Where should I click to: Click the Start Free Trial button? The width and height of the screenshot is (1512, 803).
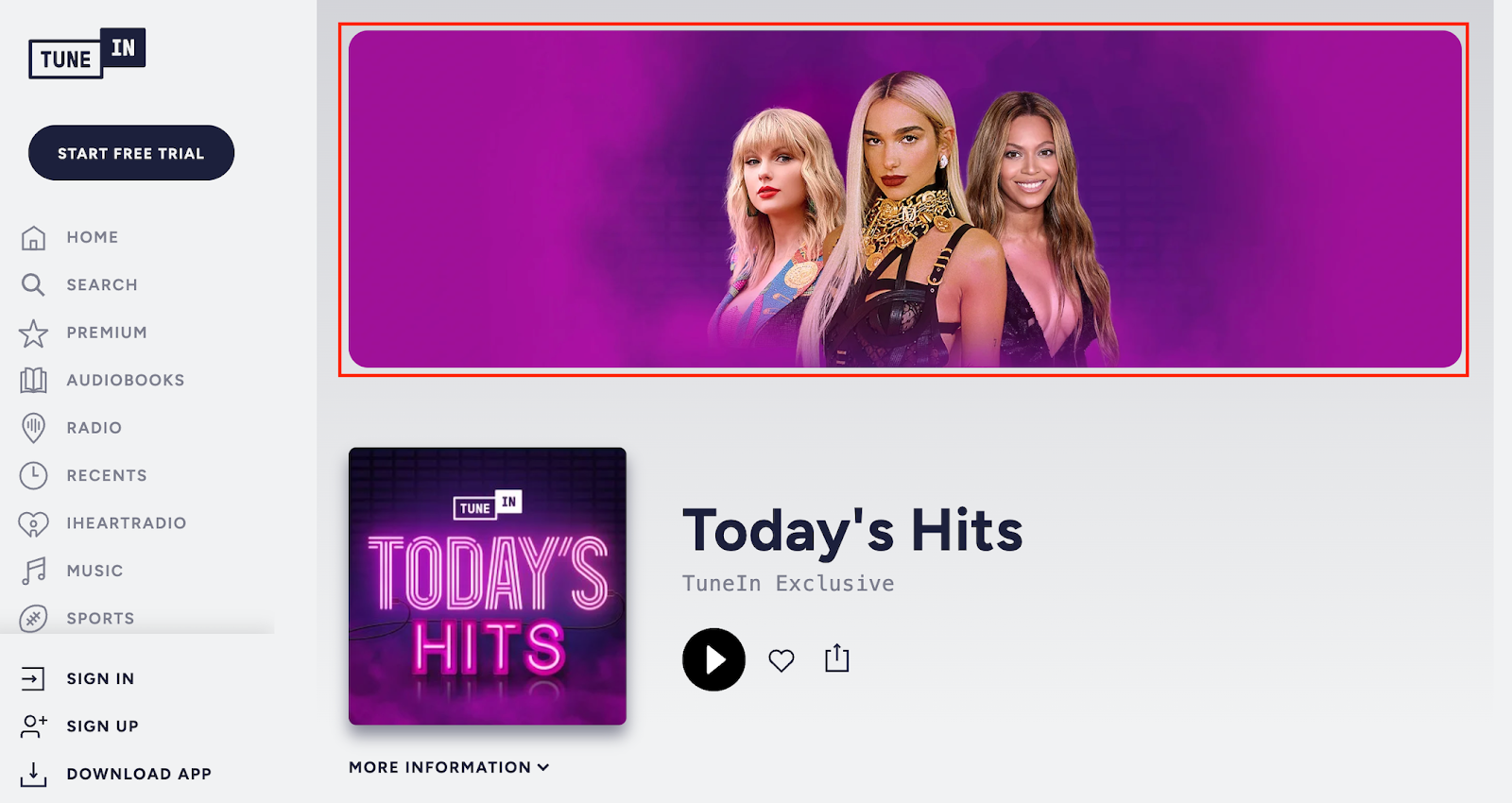click(x=131, y=153)
